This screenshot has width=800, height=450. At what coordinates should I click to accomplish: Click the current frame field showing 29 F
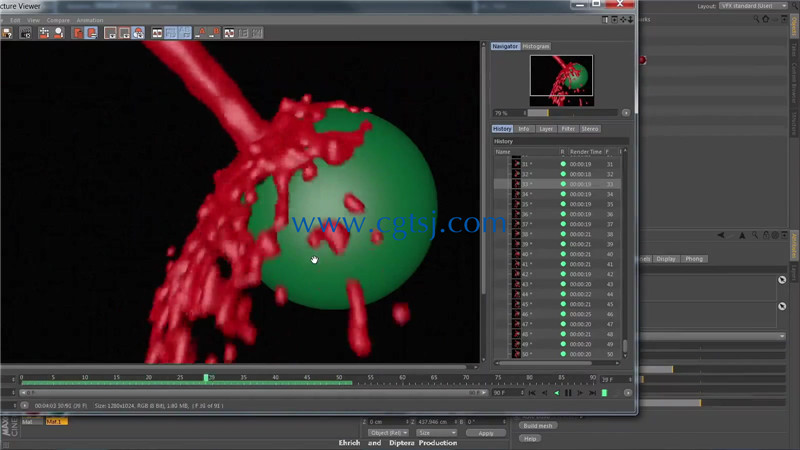[616, 380]
